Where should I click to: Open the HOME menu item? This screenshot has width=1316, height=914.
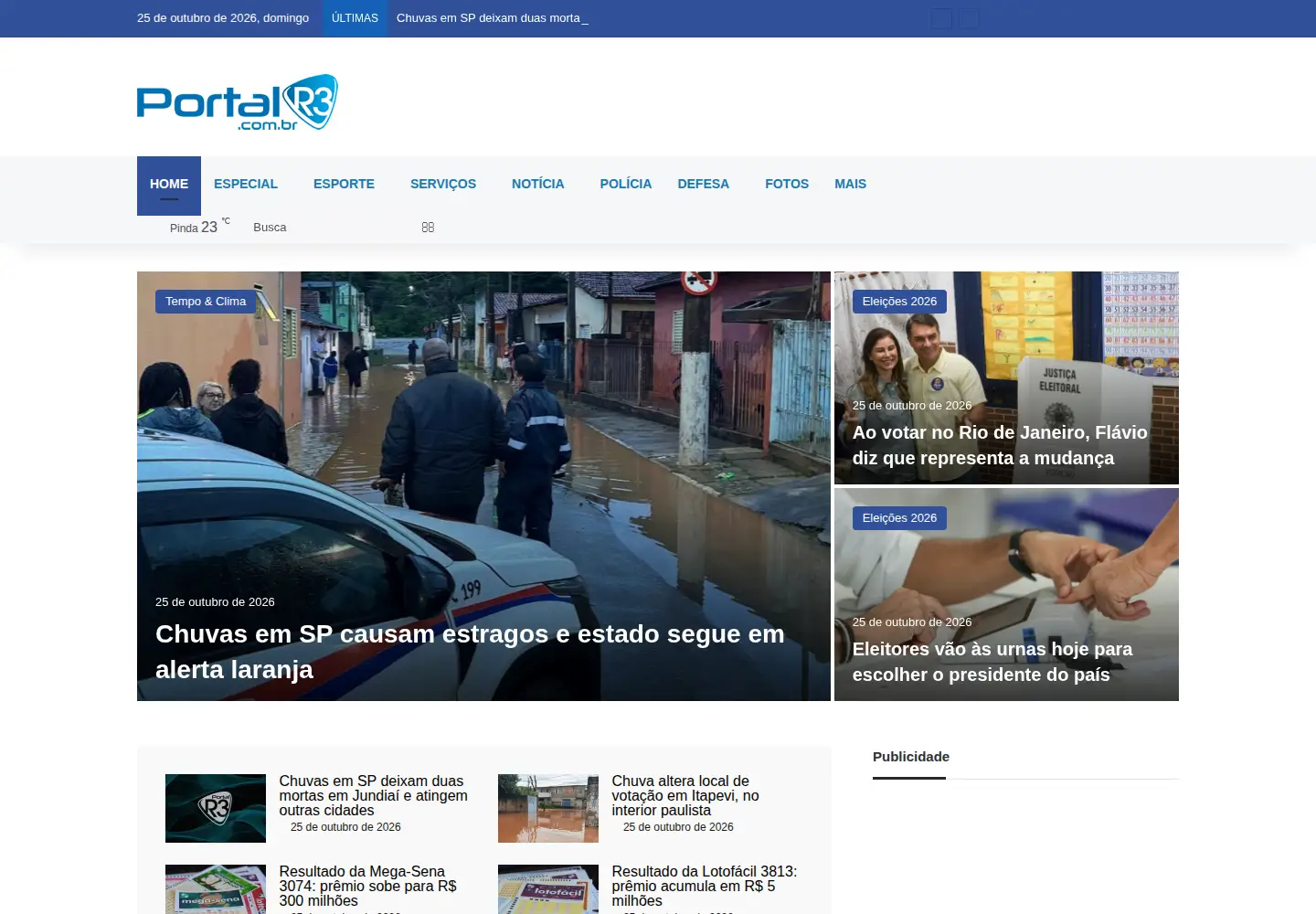(x=169, y=185)
